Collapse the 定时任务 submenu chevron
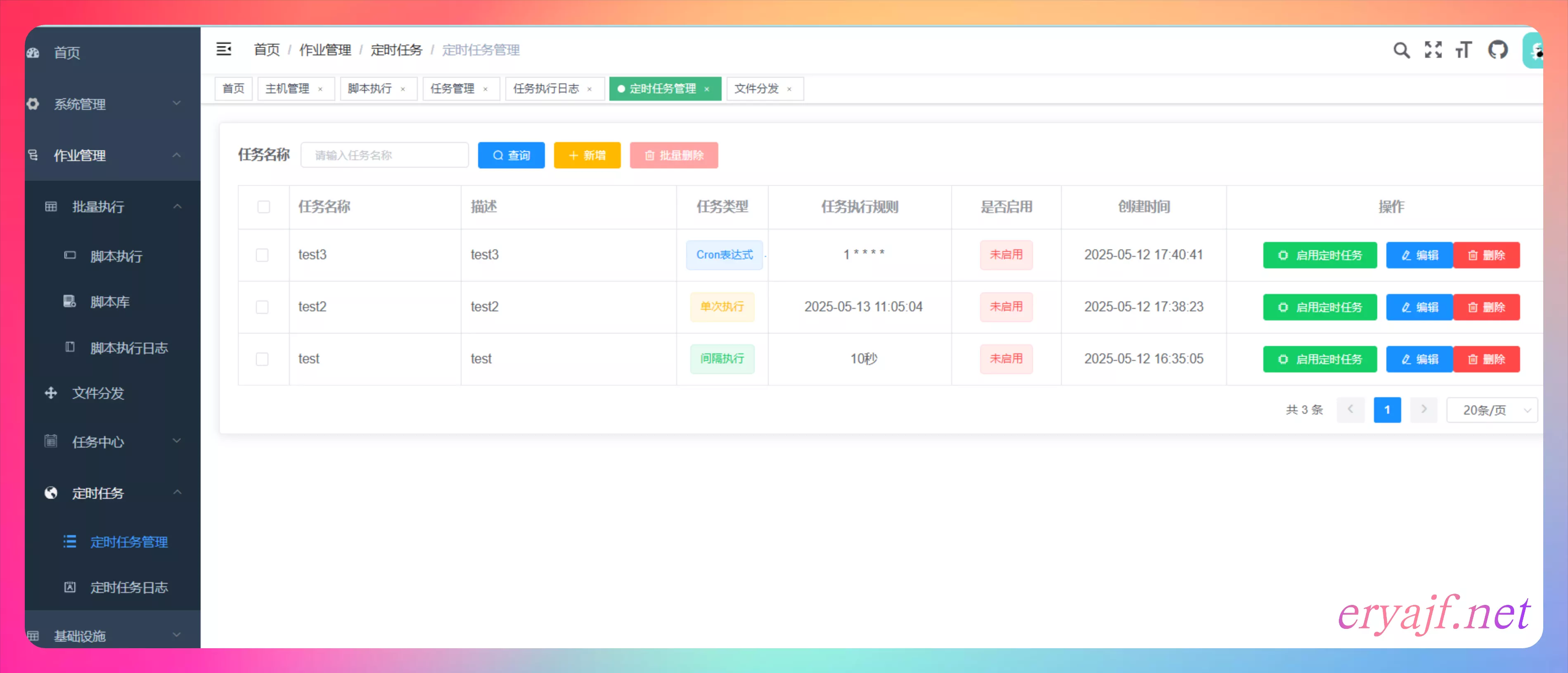Image resolution: width=1568 pixels, height=673 pixels. click(177, 492)
